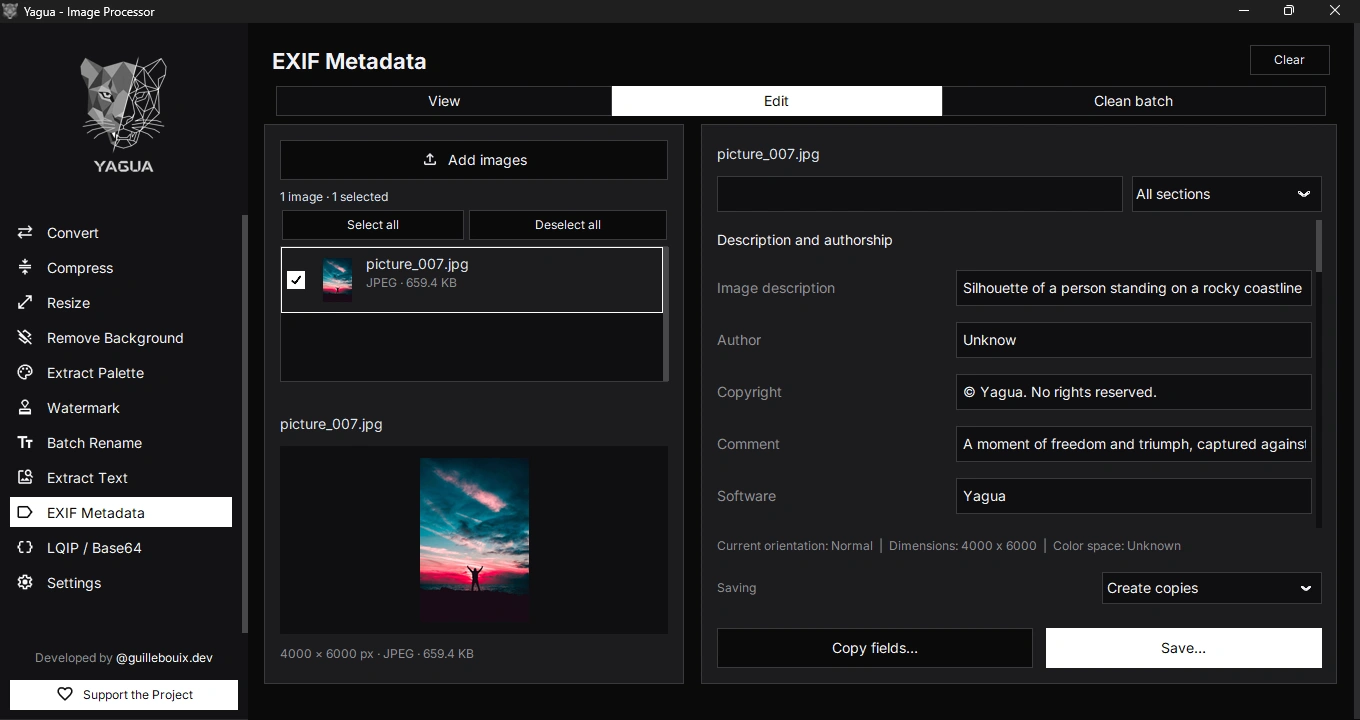Click the Copyright input field
The width and height of the screenshot is (1360, 720).
[x=1133, y=392]
